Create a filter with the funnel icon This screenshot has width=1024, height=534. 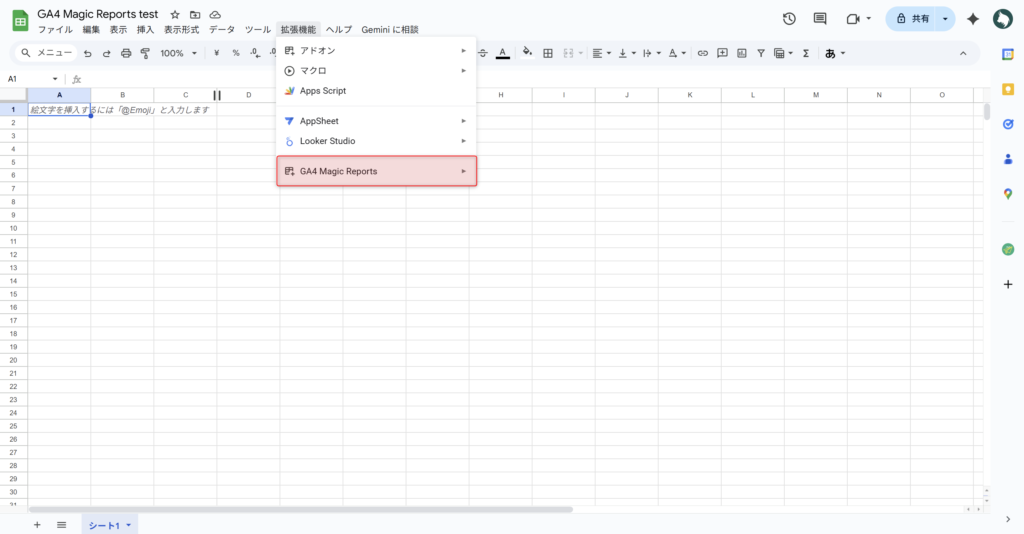tap(761, 54)
